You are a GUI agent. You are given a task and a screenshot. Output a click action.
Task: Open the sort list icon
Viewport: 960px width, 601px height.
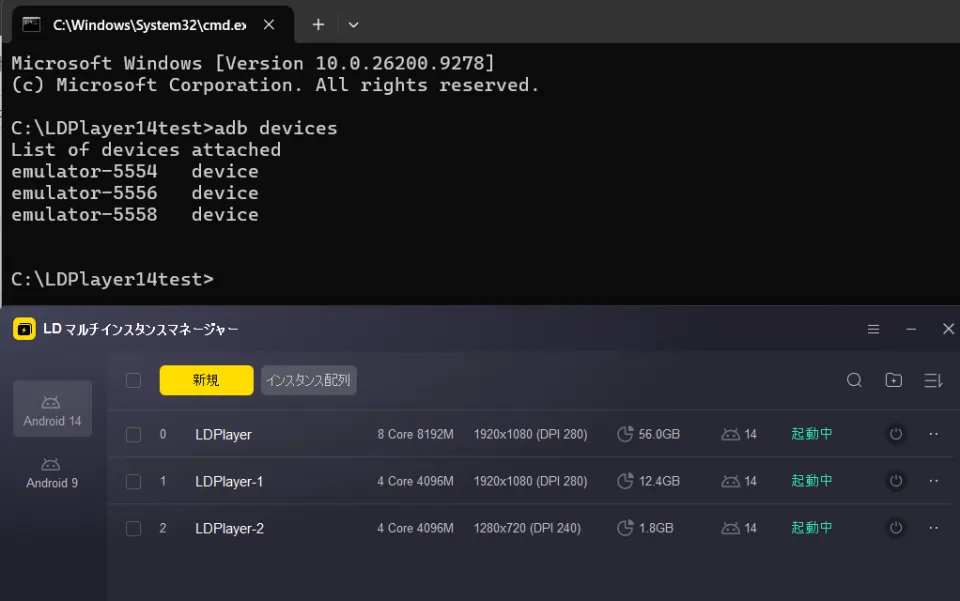pos(933,380)
